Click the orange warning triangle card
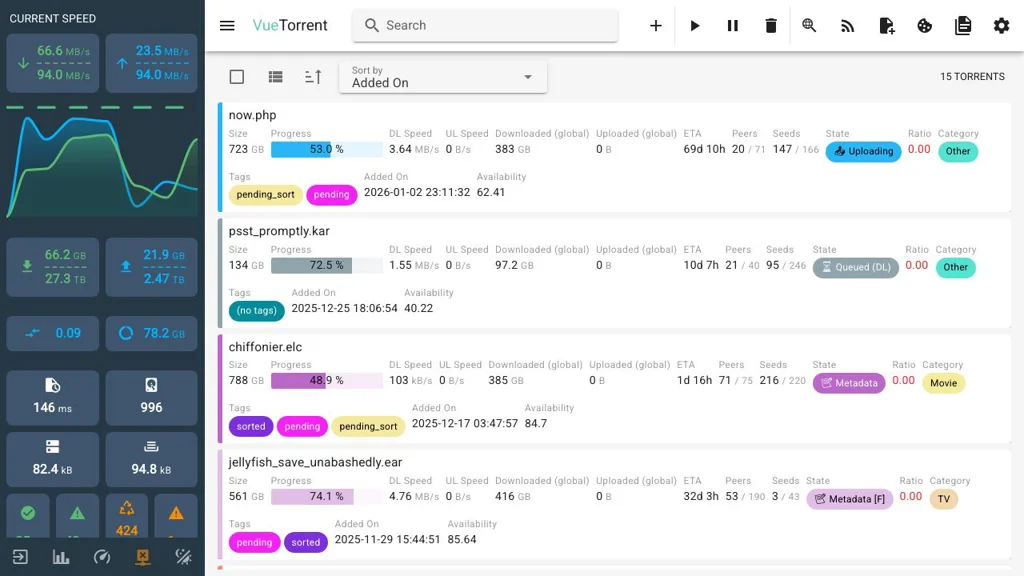The image size is (1024, 576). tap(176, 517)
